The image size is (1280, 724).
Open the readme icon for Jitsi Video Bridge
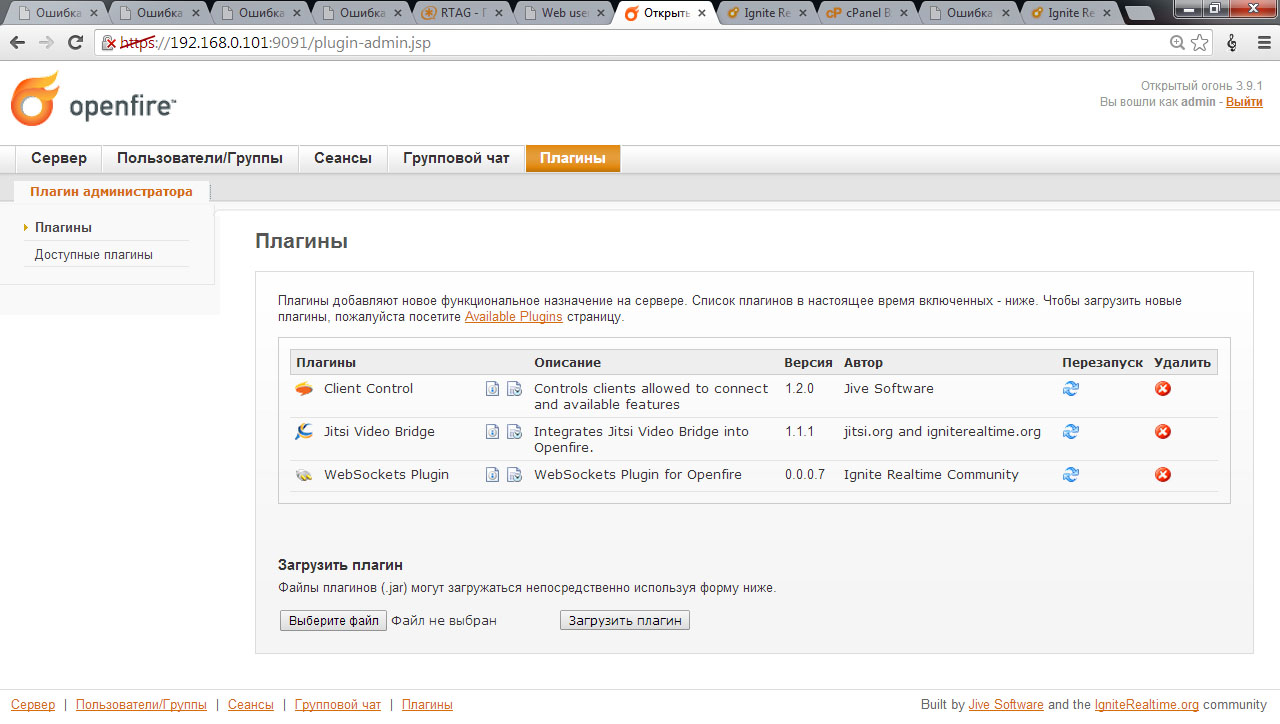492,432
